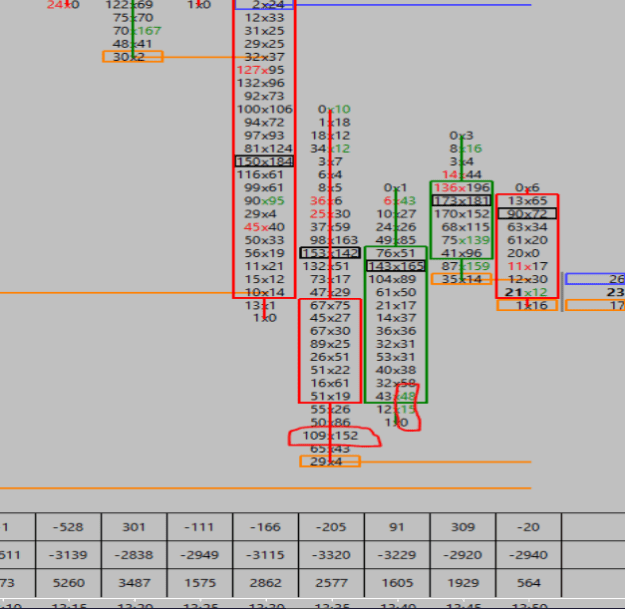Viewport: 625px width, 609px height.
Task: Choose the 6x43 imbalance cell
Action: 399,200
